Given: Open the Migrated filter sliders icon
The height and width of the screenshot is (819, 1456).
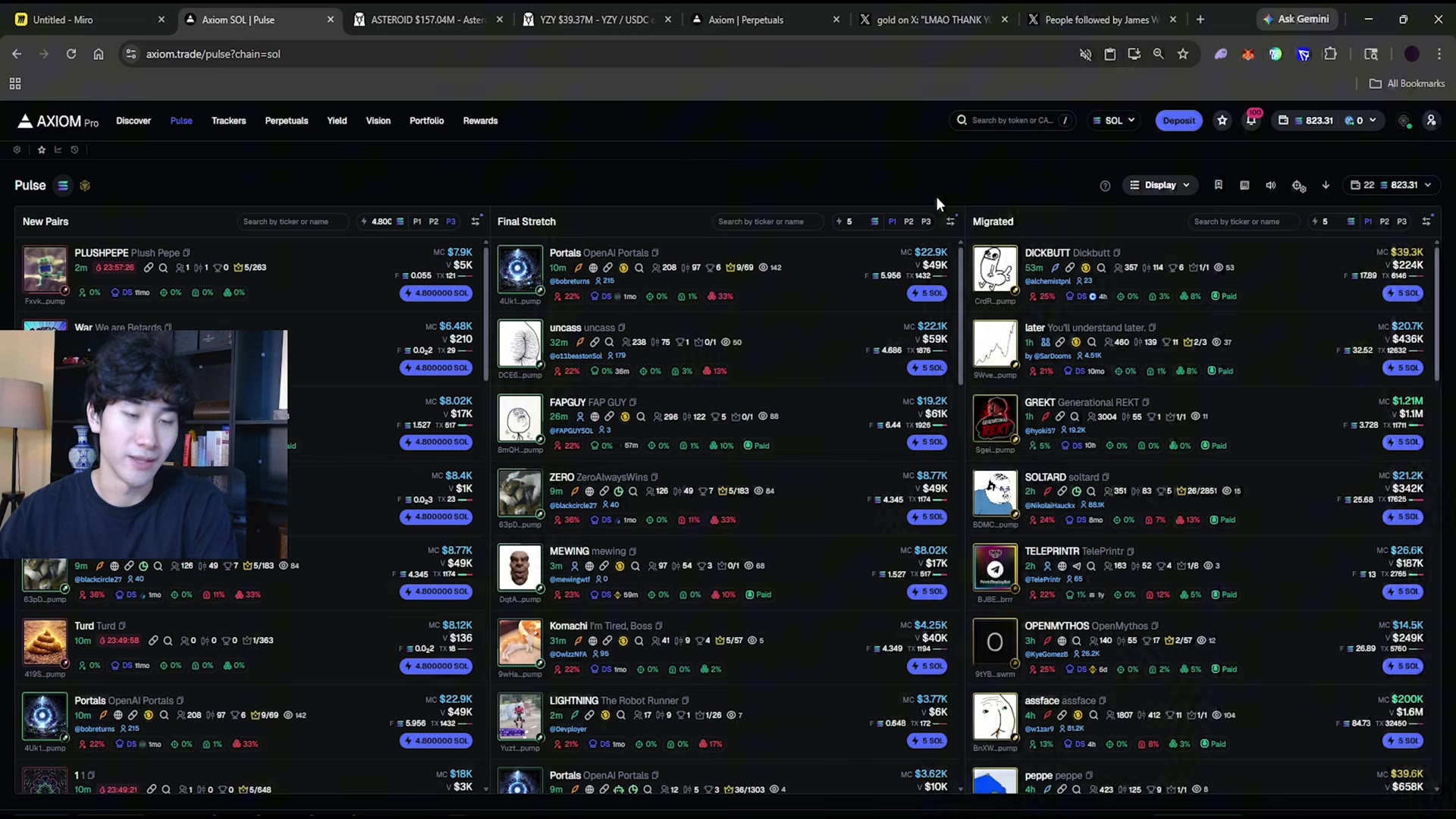Looking at the screenshot, I should 1426,221.
